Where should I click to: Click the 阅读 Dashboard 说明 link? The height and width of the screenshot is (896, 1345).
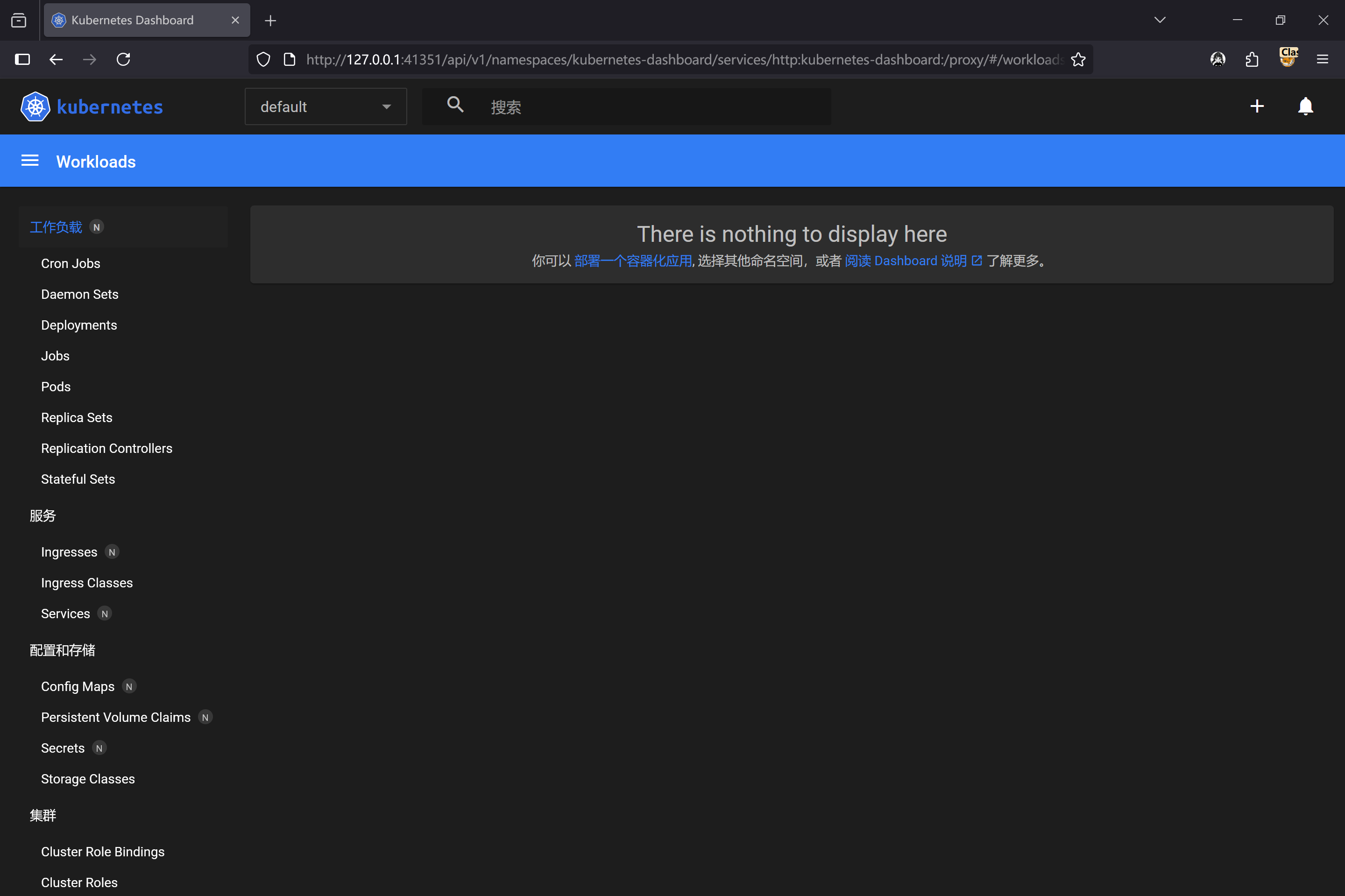coord(913,261)
